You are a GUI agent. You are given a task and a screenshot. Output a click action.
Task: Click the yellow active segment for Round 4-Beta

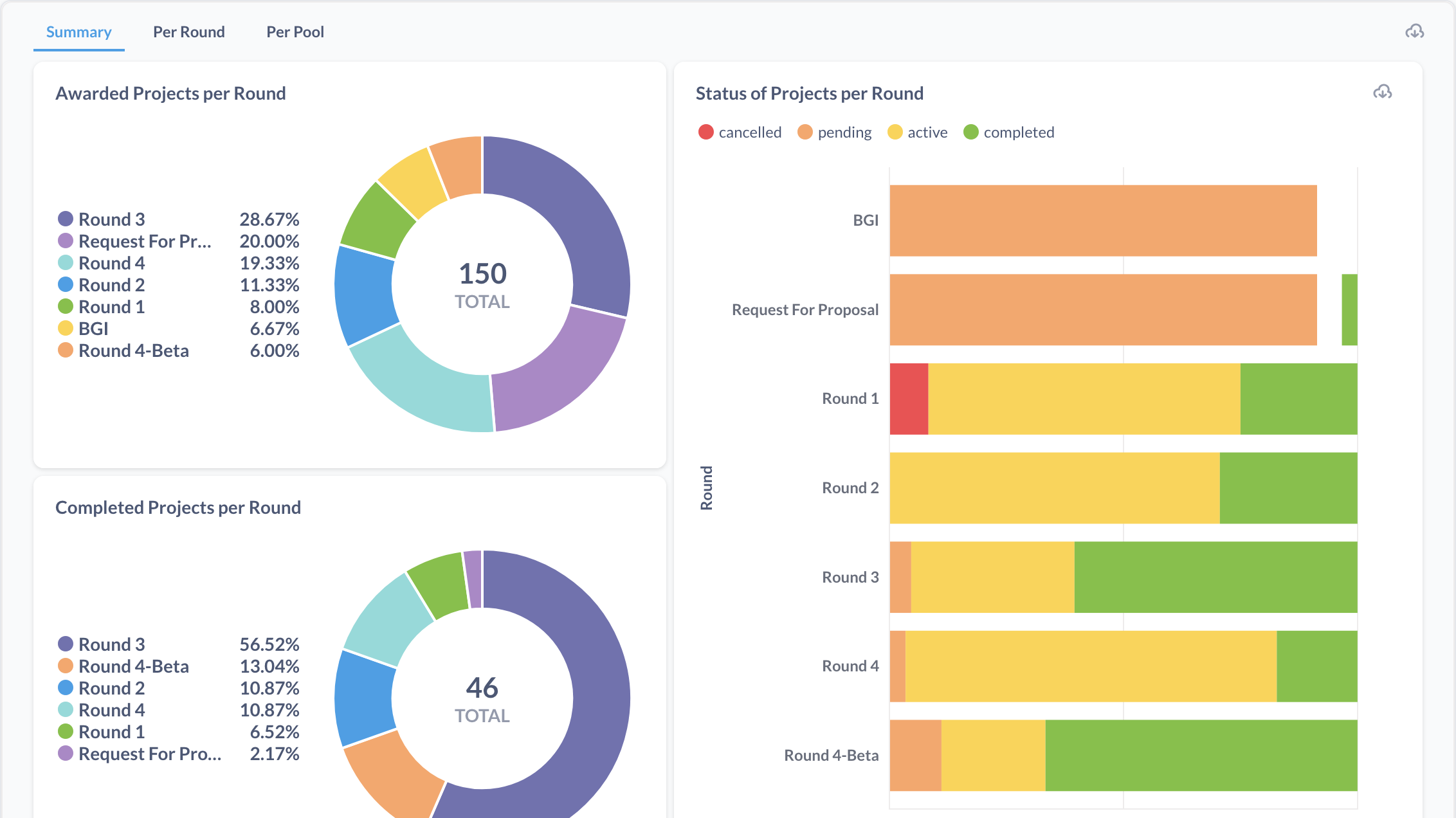[994, 756]
